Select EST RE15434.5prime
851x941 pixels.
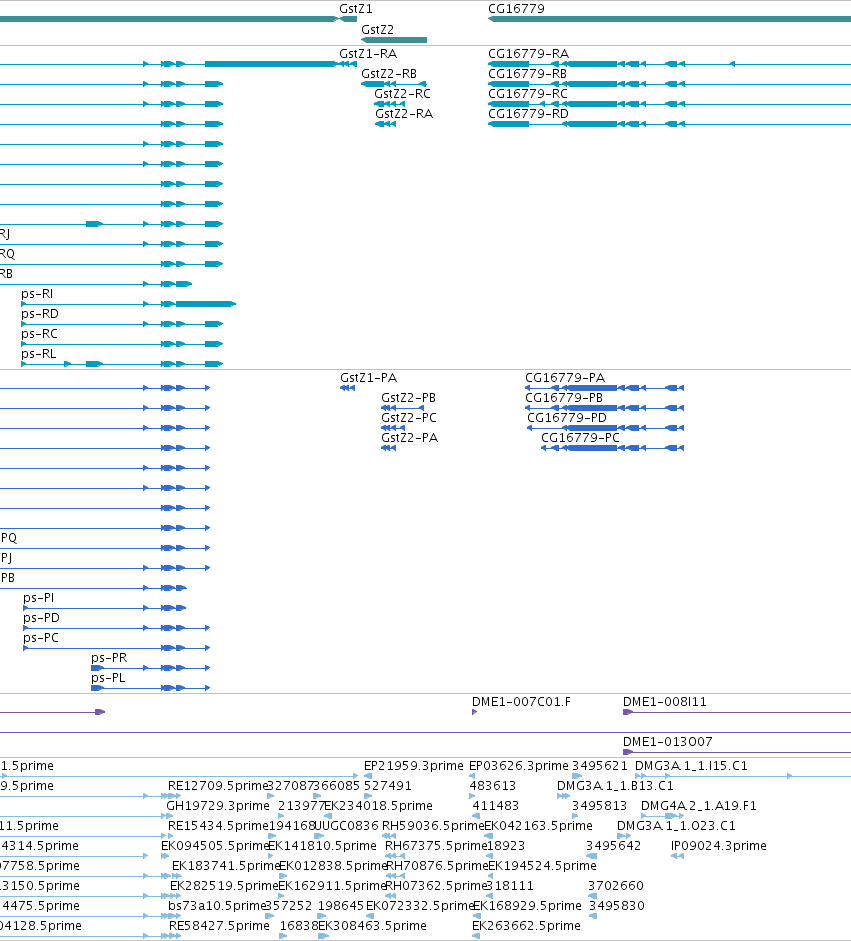pos(218,826)
